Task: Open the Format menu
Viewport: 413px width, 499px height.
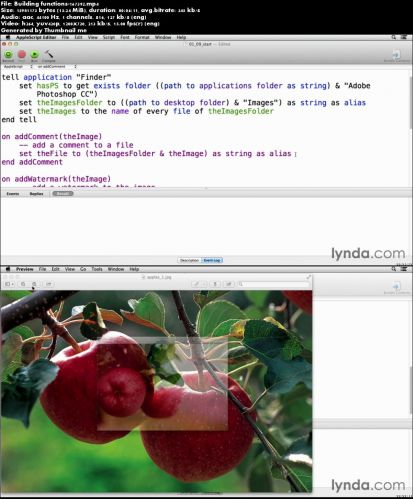Action: pyautogui.click(x=142, y=37)
